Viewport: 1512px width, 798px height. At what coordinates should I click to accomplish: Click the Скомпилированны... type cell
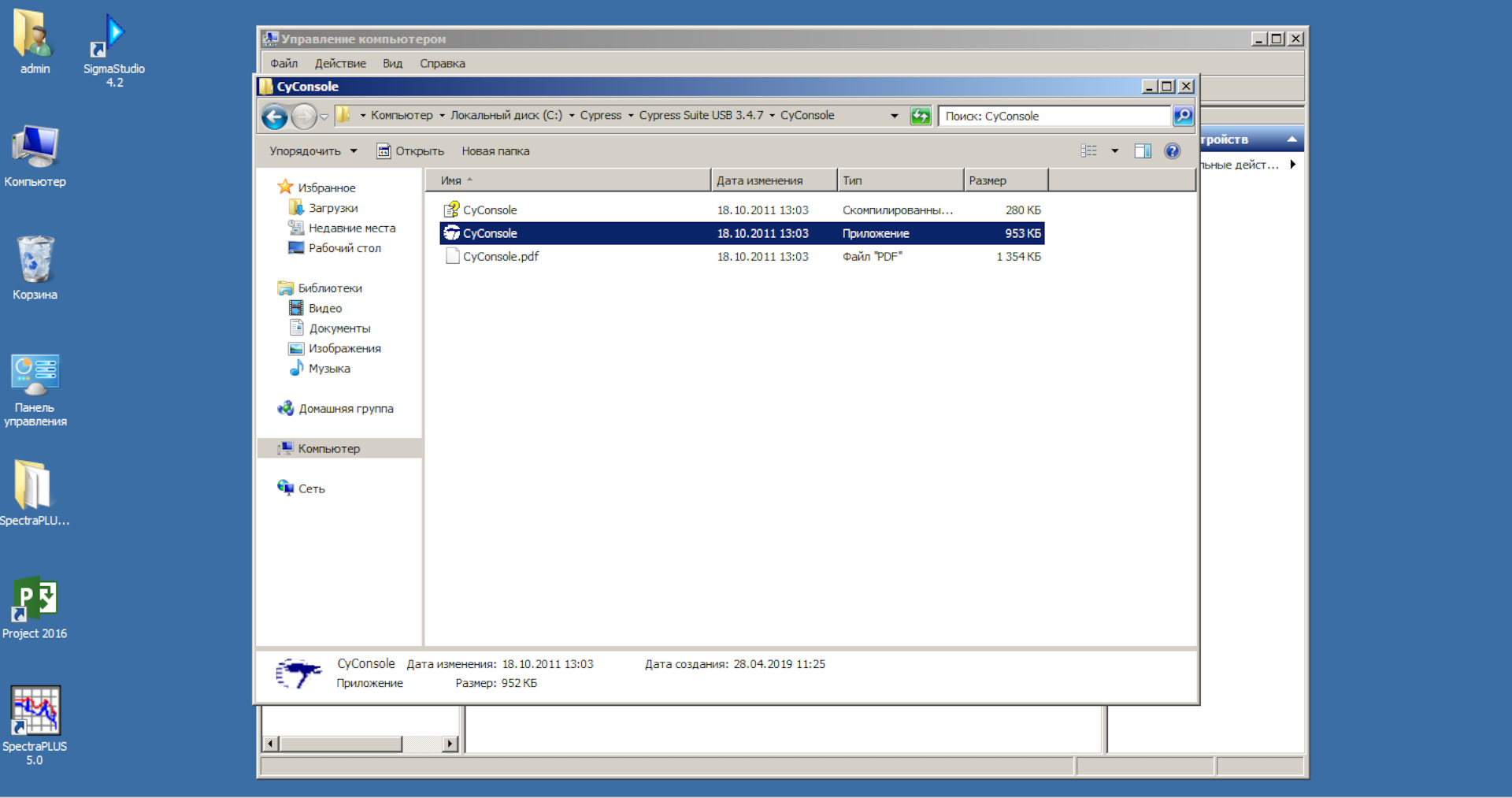tap(898, 210)
